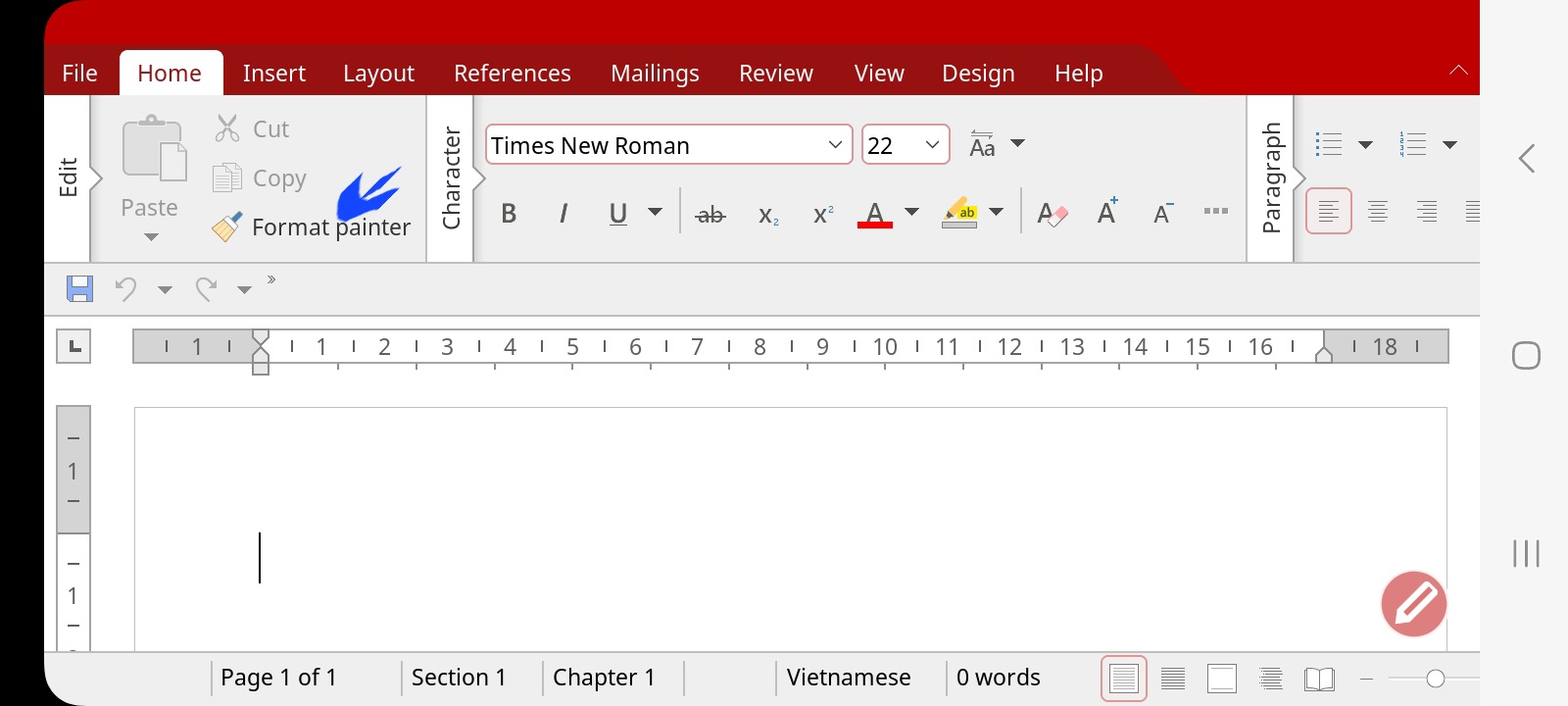The image size is (1568, 706).
Task: Apply strikethrough formatting
Action: [710, 214]
